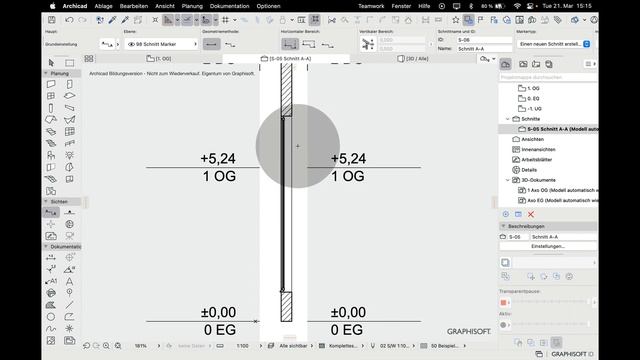Toggle the straight section line geometry method
The width and height of the screenshot is (640, 360).
pos(211,44)
